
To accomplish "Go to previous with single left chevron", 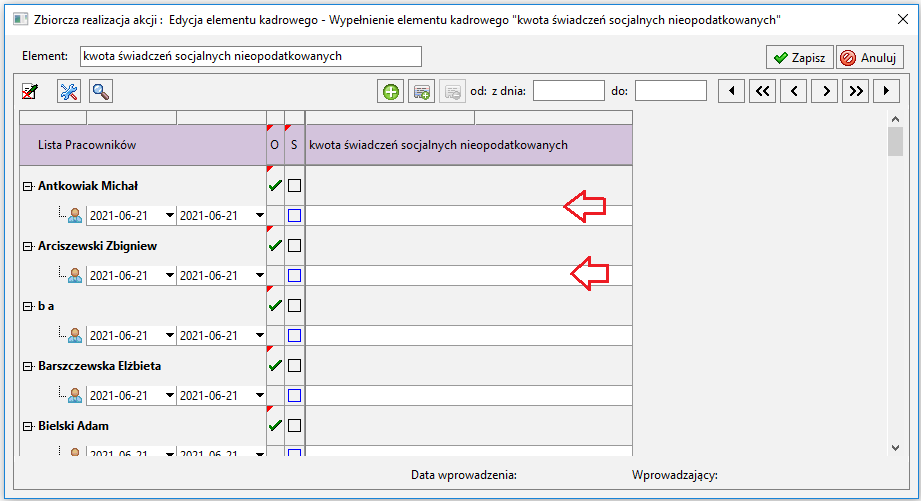I will click(794, 91).
